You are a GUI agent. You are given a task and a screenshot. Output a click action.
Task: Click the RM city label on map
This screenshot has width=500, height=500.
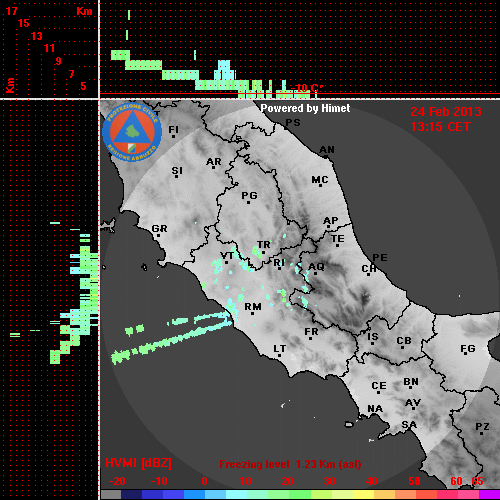[x=253, y=307]
